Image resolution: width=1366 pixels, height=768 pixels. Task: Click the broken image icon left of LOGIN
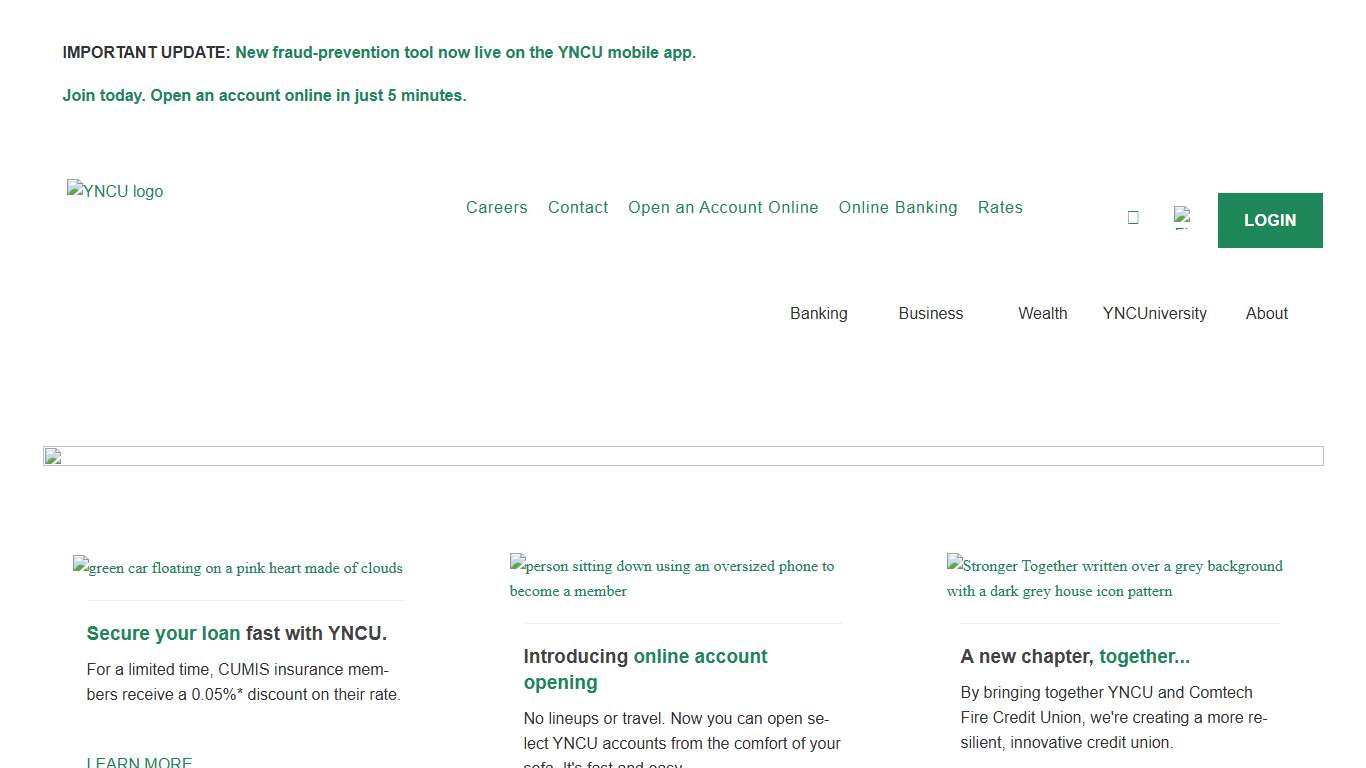pos(1182,217)
